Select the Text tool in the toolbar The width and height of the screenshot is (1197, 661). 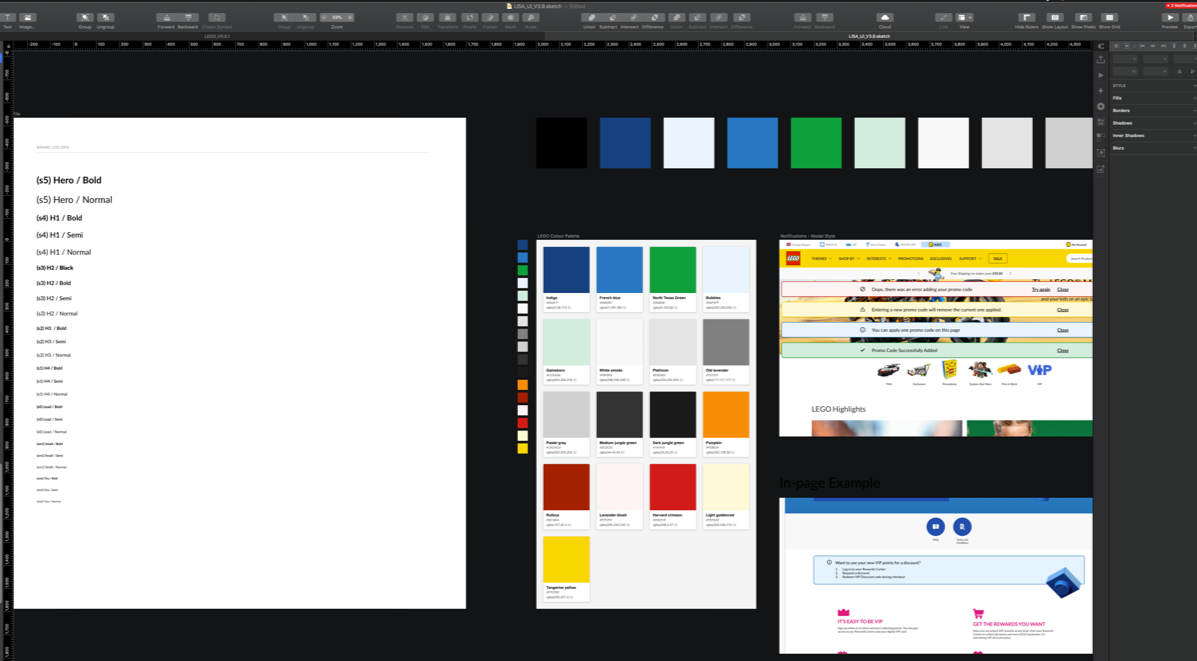[x=8, y=18]
